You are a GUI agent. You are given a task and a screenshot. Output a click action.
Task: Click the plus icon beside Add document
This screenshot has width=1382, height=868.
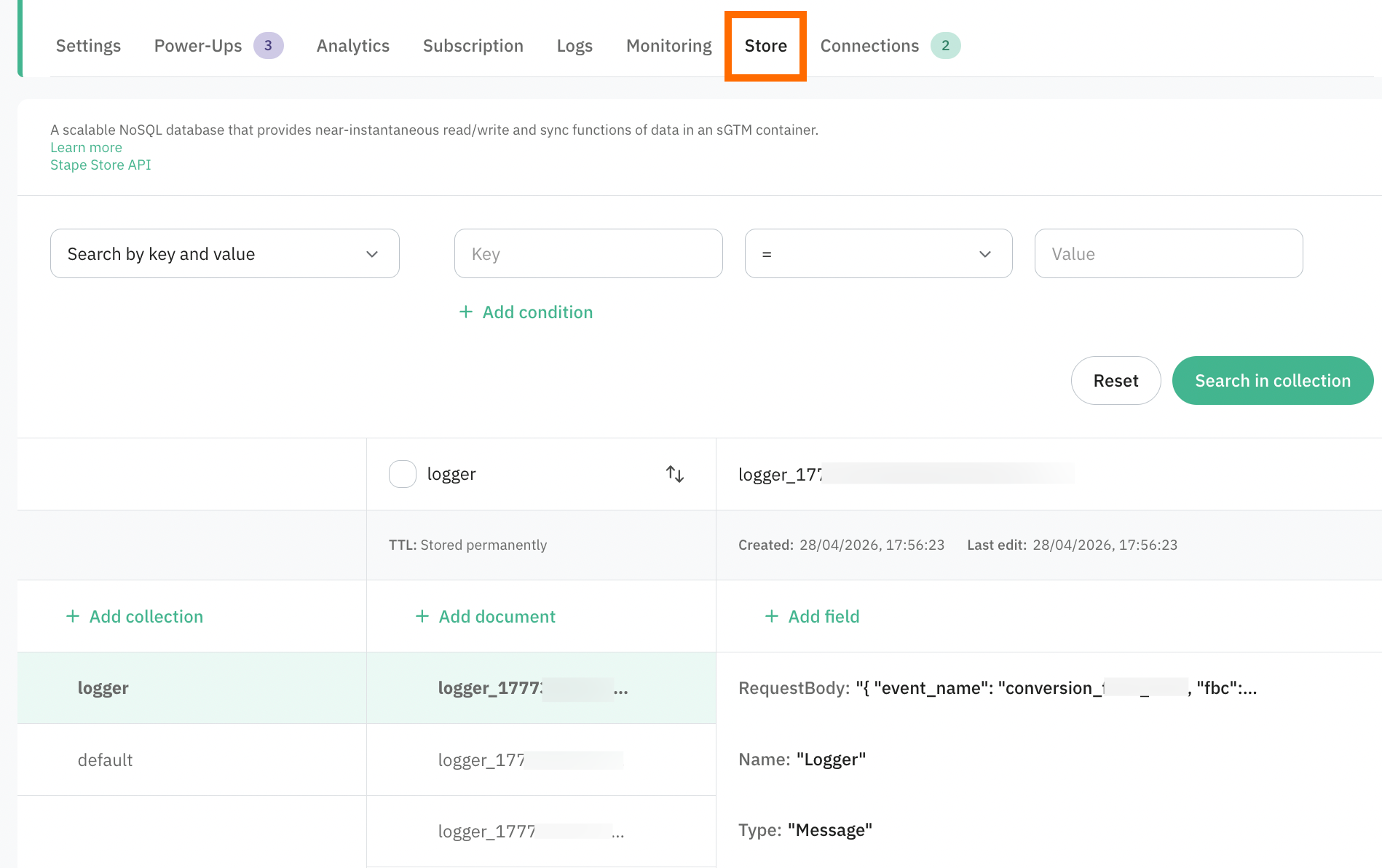(x=422, y=616)
